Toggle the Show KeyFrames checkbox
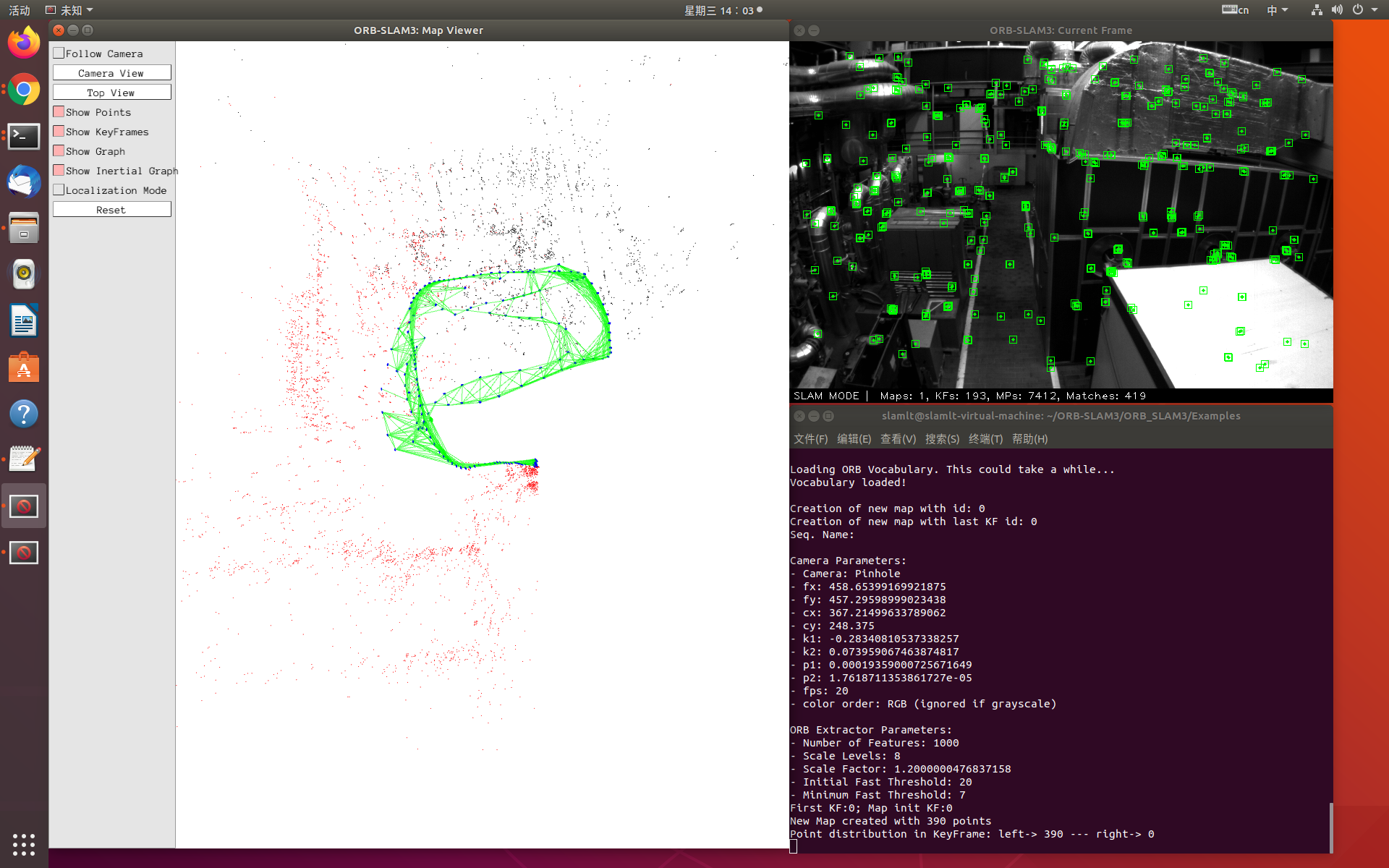Image resolution: width=1389 pixels, height=868 pixels. pos(59,131)
